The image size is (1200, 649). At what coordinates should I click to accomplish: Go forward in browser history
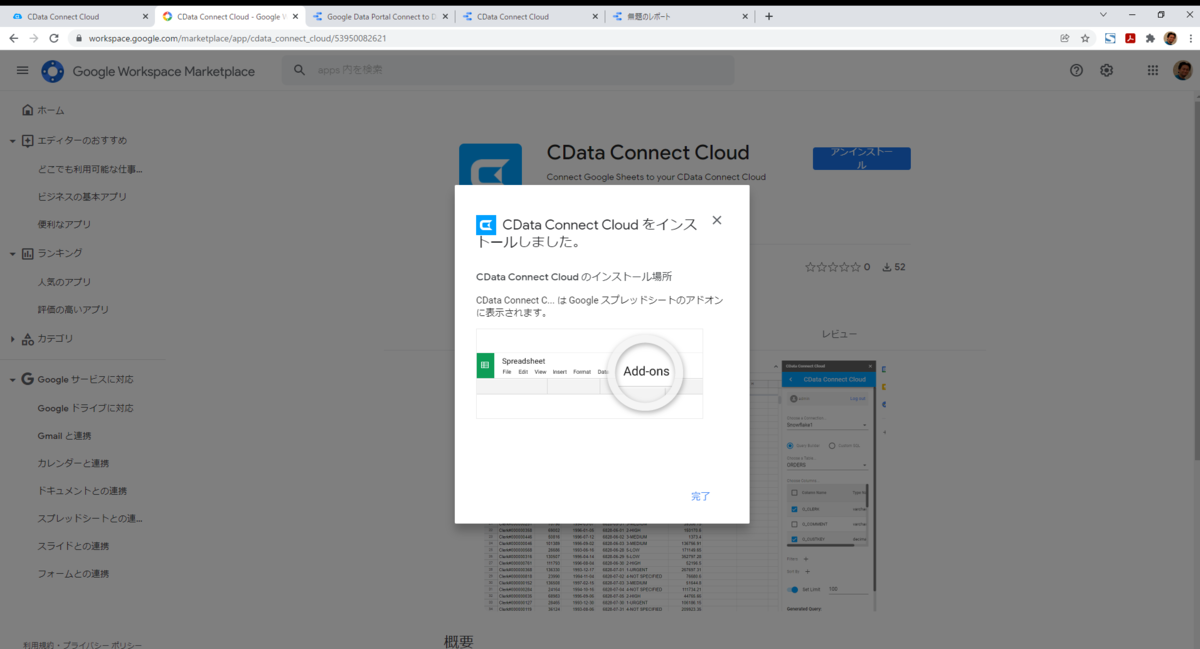pos(35,38)
